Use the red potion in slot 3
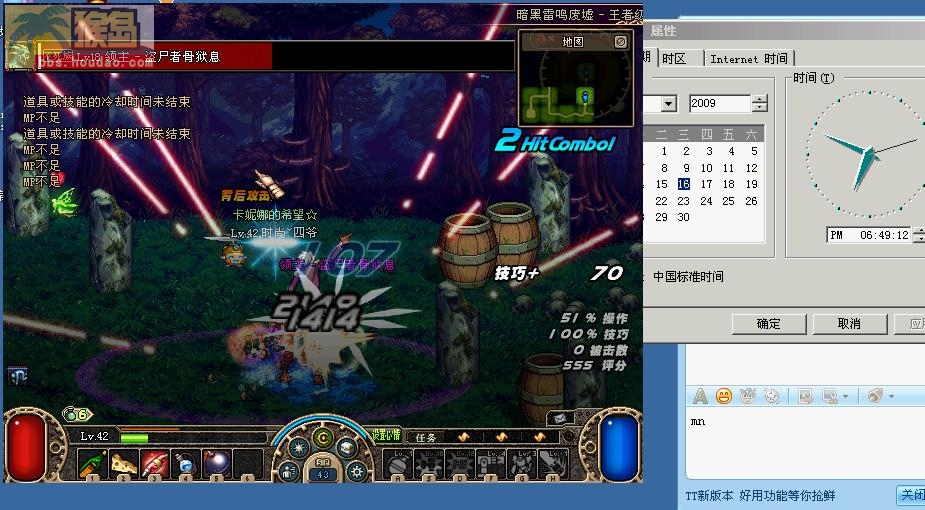Viewport: 925px width, 510px height. tap(155, 464)
